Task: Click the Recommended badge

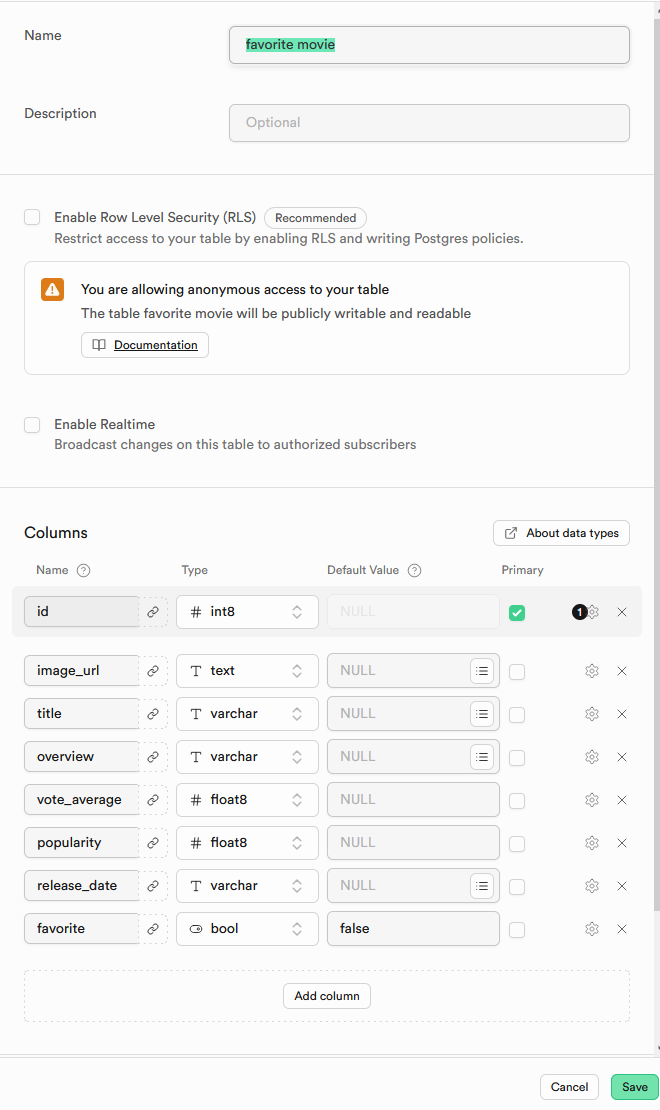Action: (315, 218)
